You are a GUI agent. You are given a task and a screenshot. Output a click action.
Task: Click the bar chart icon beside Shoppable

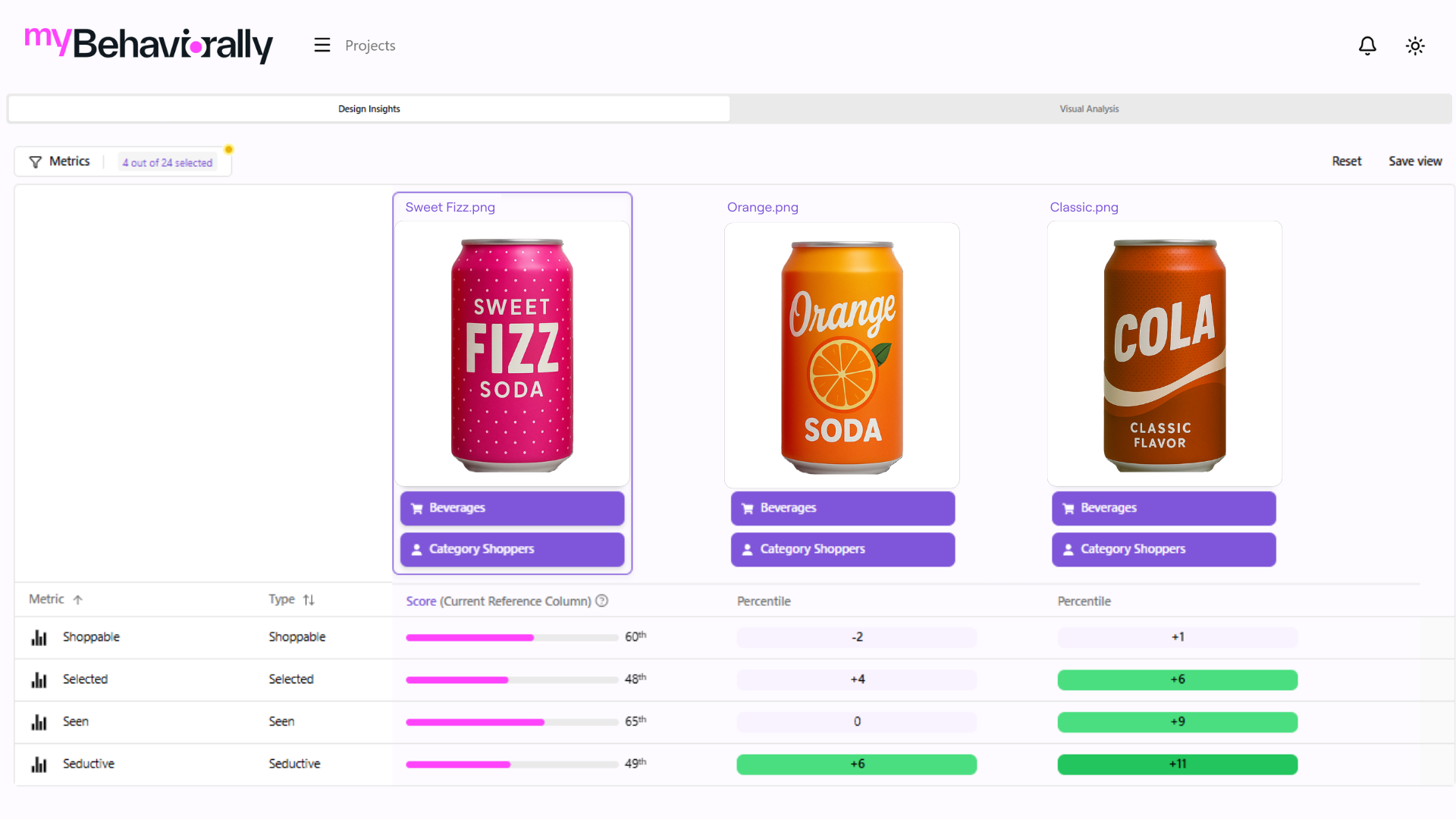(x=39, y=638)
